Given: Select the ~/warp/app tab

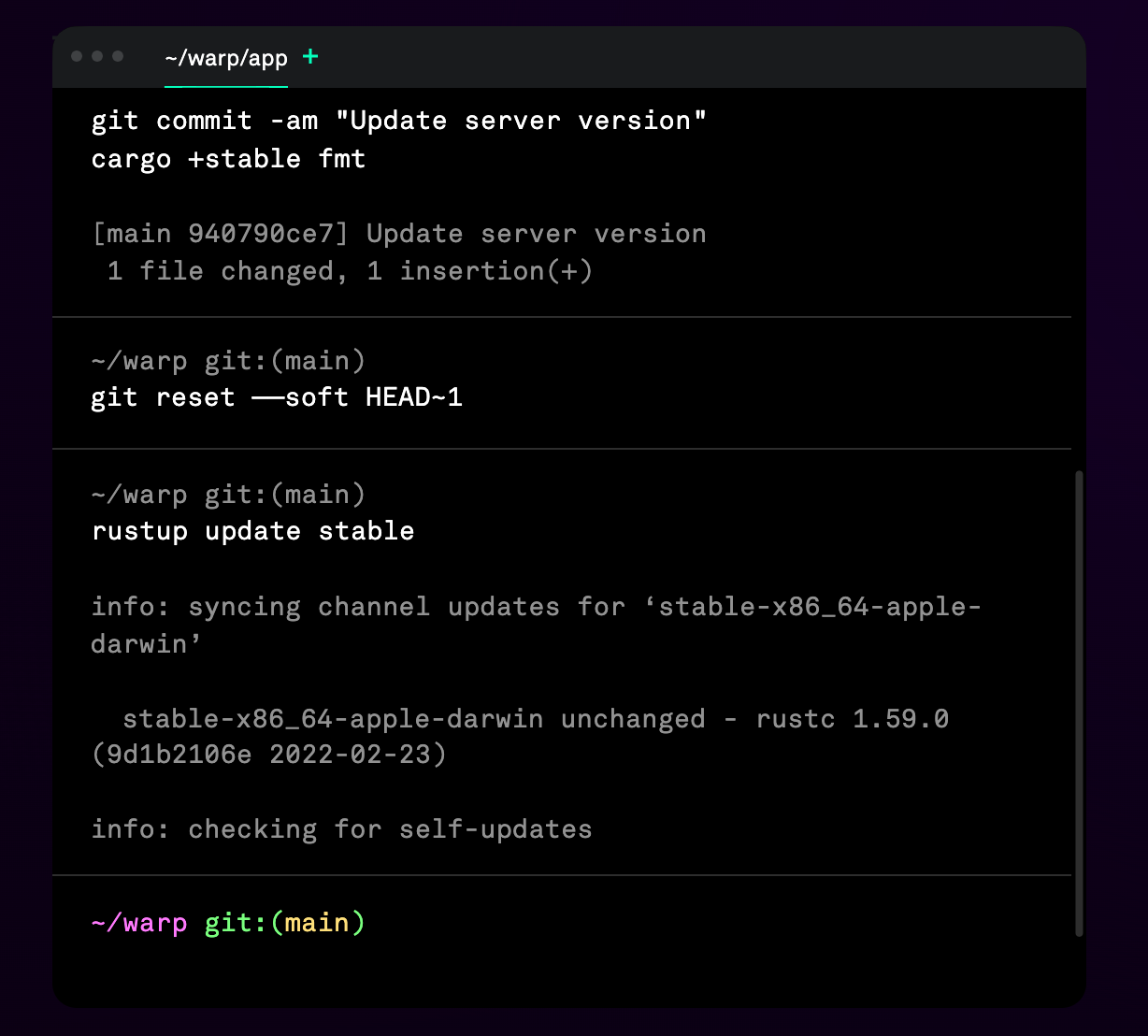Looking at the screenshot, I should click(226, 58).
